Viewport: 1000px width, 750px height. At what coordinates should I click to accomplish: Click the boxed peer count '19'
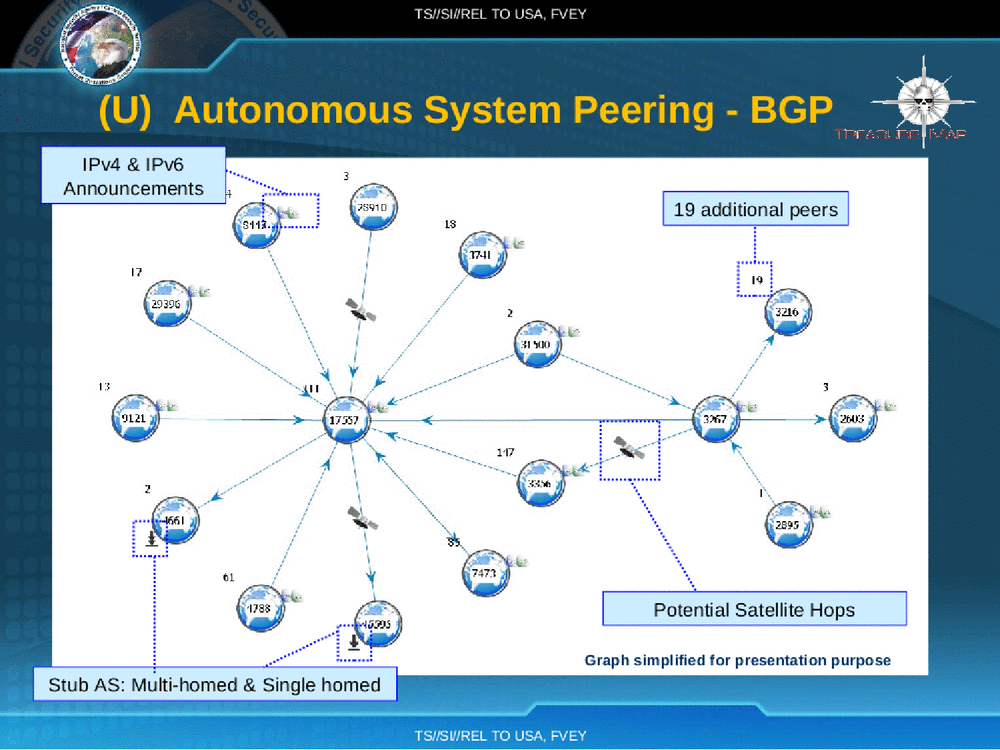pyautogui.click(x=756, y=279)
